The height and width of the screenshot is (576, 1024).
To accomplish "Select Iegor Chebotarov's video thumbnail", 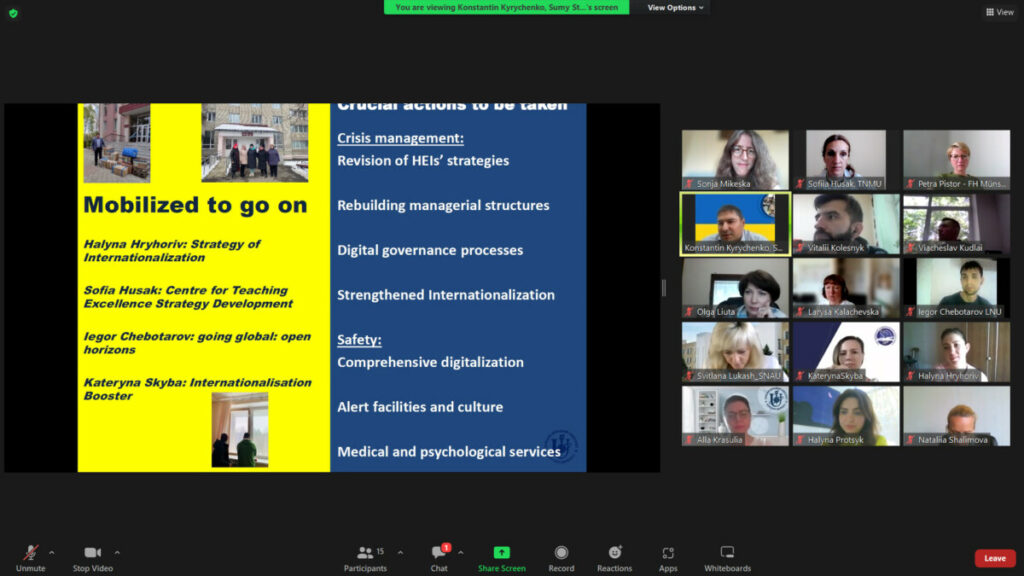I will tap(956, 288).
